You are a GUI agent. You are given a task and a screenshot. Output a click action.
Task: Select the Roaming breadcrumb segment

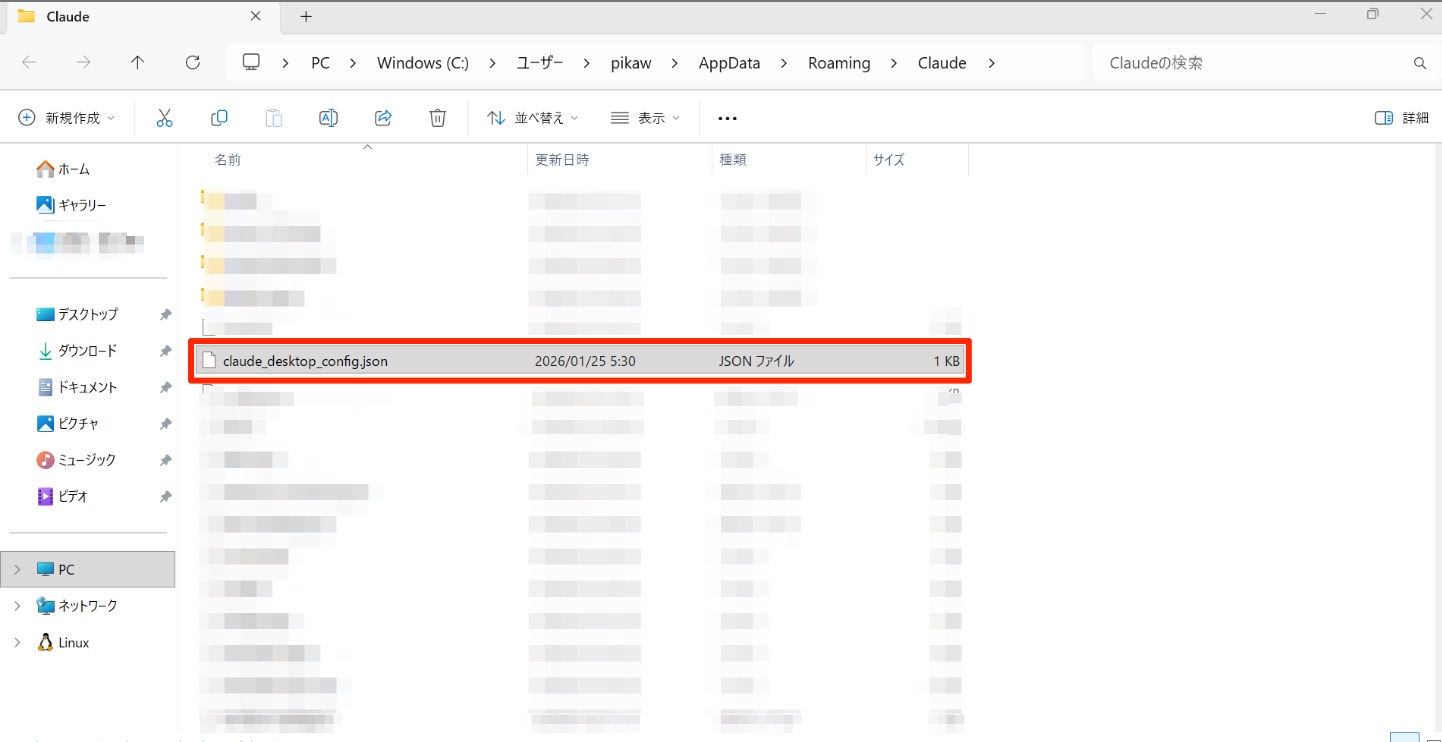click(839, 63)
